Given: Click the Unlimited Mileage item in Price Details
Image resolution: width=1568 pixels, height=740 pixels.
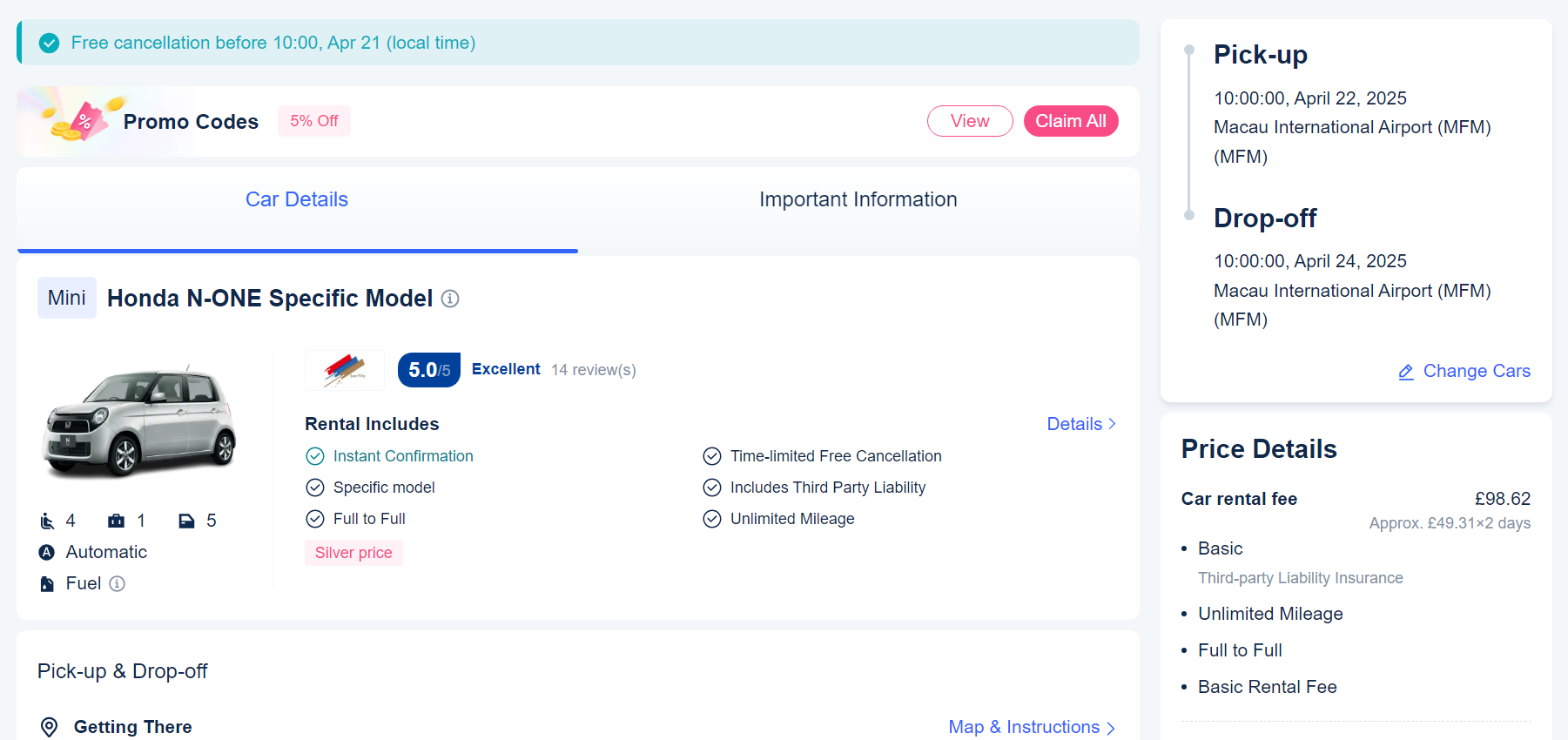Looking at the screenshot, I should 1270,614.
